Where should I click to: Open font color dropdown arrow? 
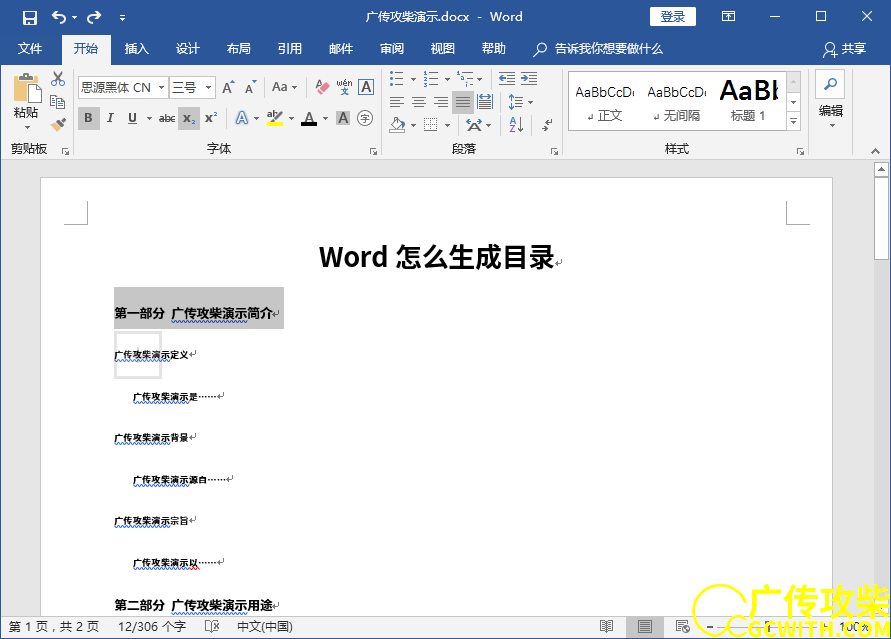click(x=326, y=118)
